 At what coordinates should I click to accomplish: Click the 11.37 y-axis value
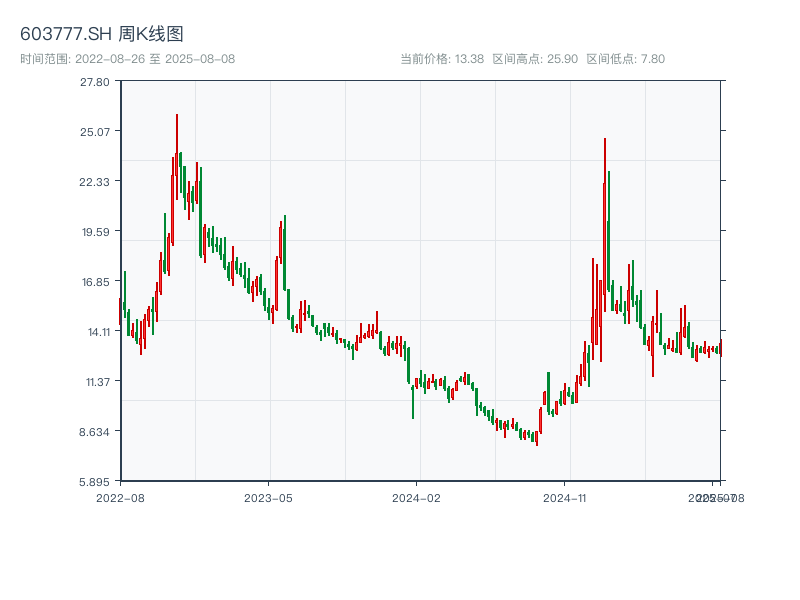tap(98, 382)
